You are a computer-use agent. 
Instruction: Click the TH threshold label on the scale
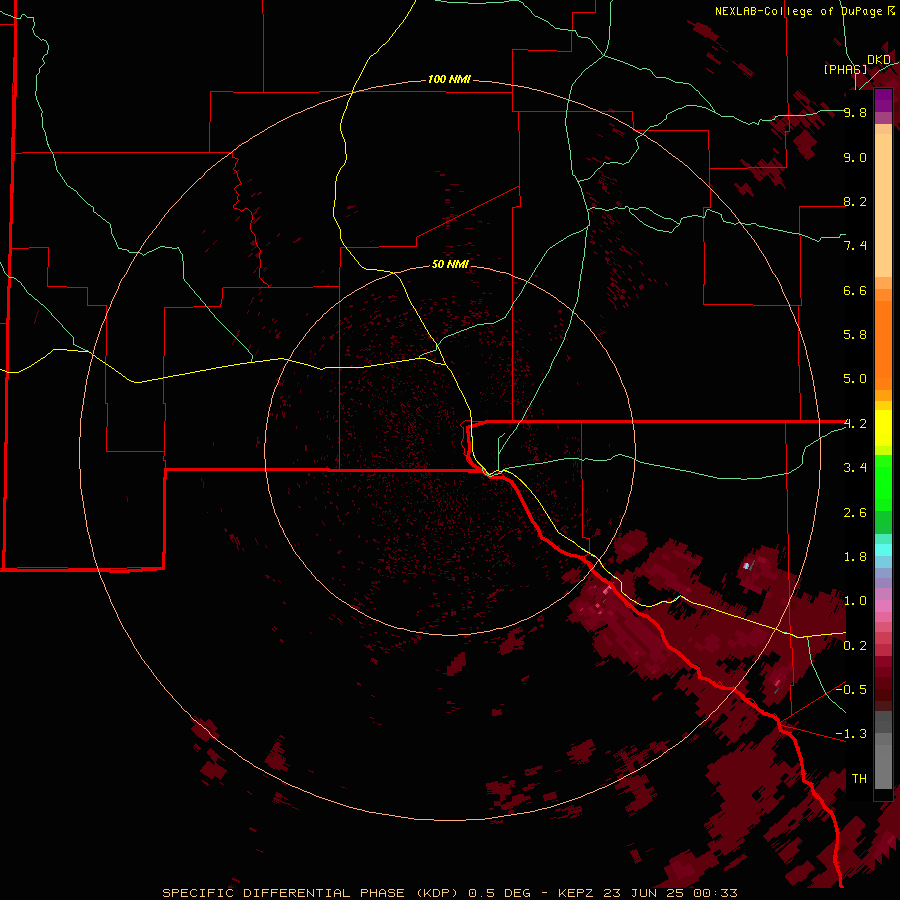(x=859, y=779)
